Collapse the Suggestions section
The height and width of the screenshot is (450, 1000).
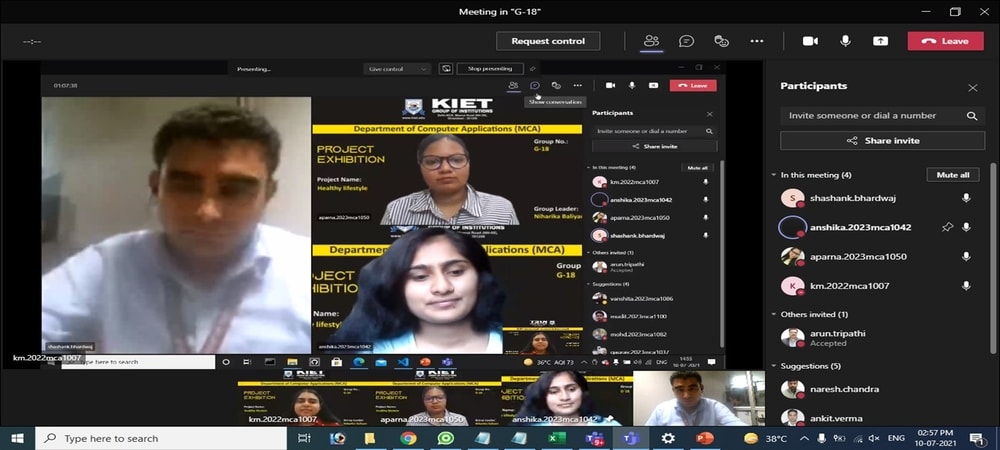click(x=774, y=366)
